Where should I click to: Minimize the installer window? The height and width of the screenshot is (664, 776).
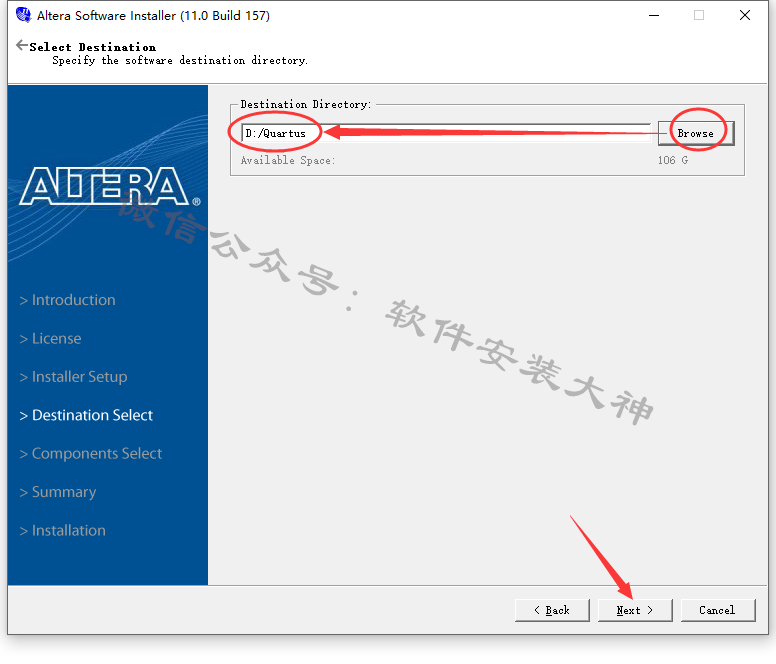tap(654, 15)
